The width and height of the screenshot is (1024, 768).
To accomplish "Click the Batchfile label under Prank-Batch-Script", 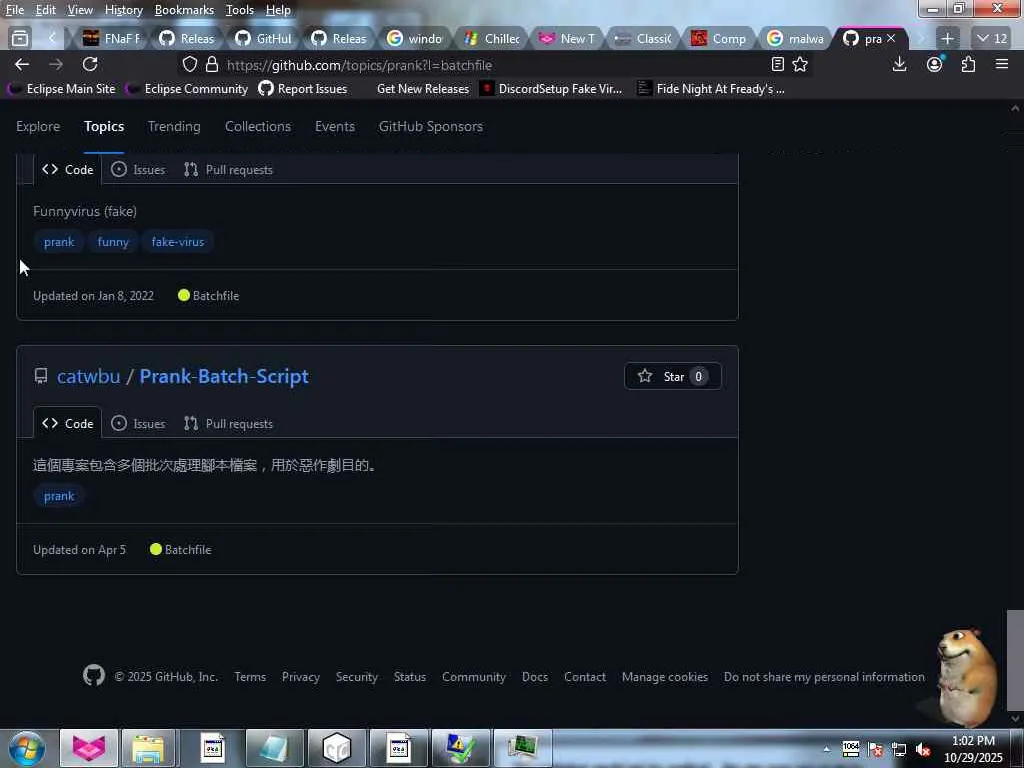I will click(188, 550).
